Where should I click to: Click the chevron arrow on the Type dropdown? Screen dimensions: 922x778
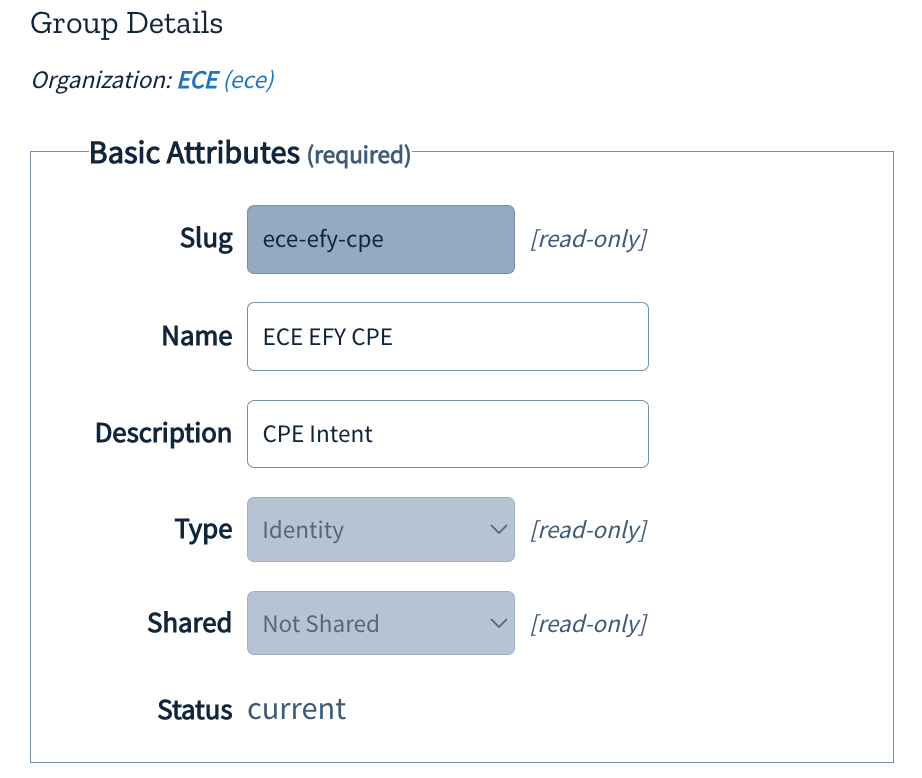tap(499, 529)
